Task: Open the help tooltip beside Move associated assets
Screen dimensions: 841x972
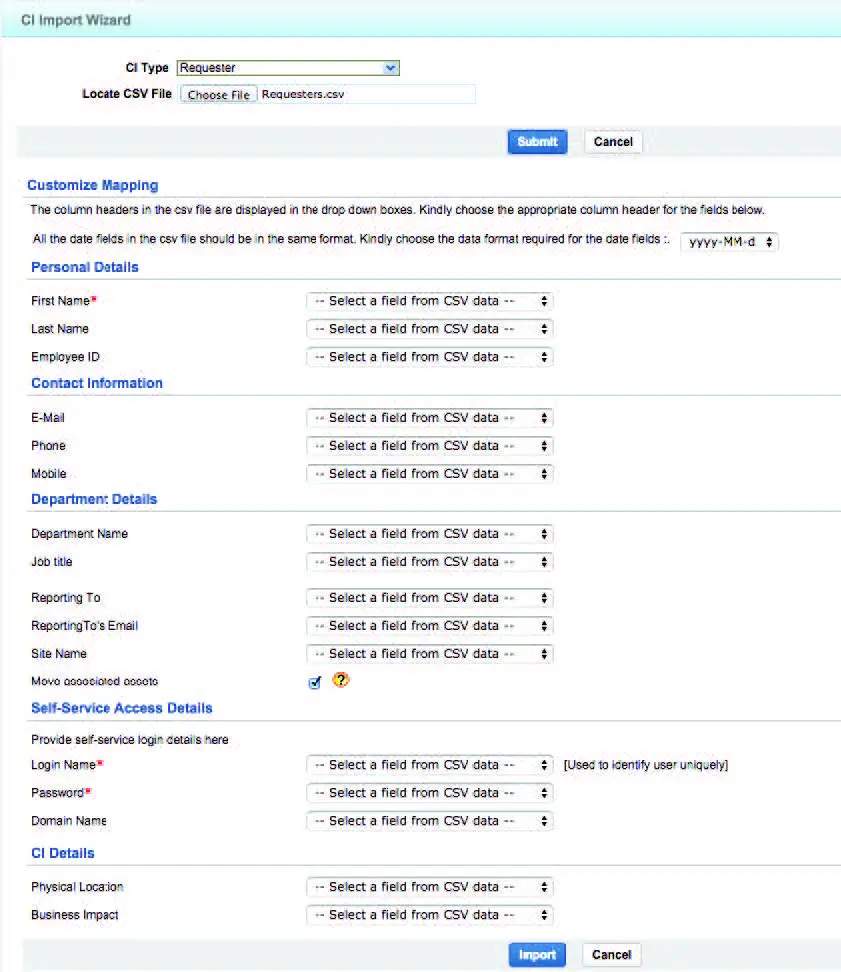Action: tap(340, 680)
